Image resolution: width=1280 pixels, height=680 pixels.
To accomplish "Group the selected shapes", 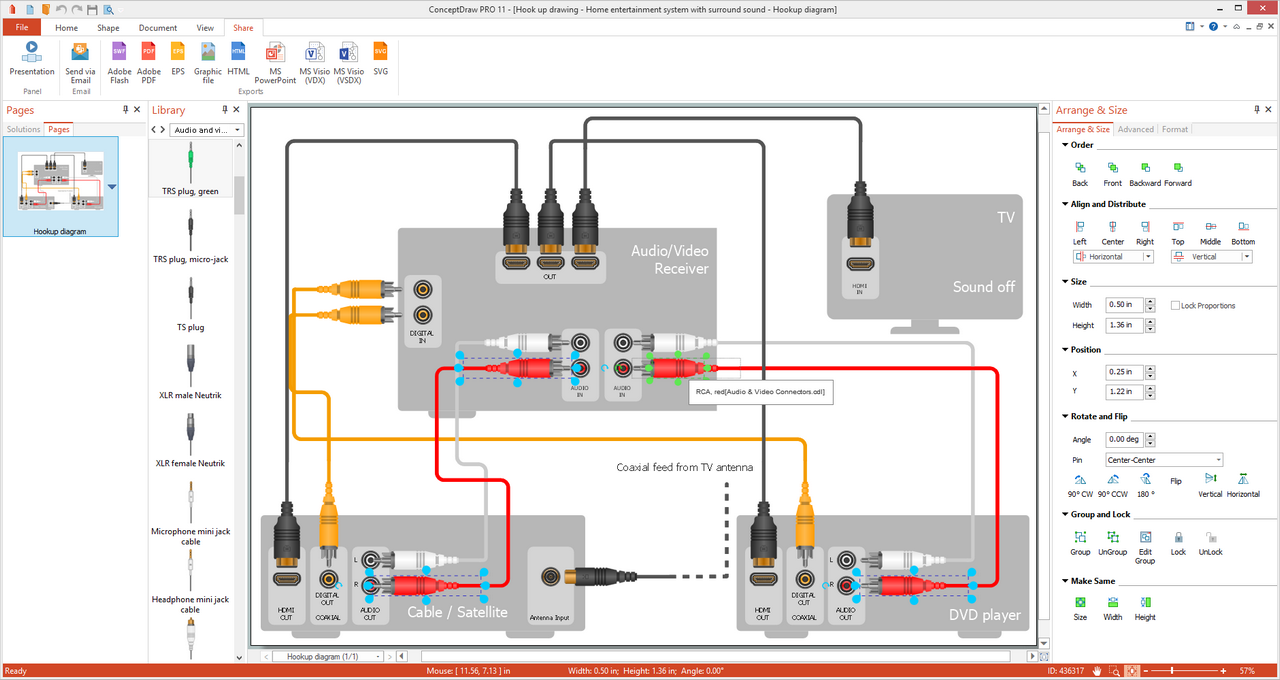I will (x=1080, y=543).
